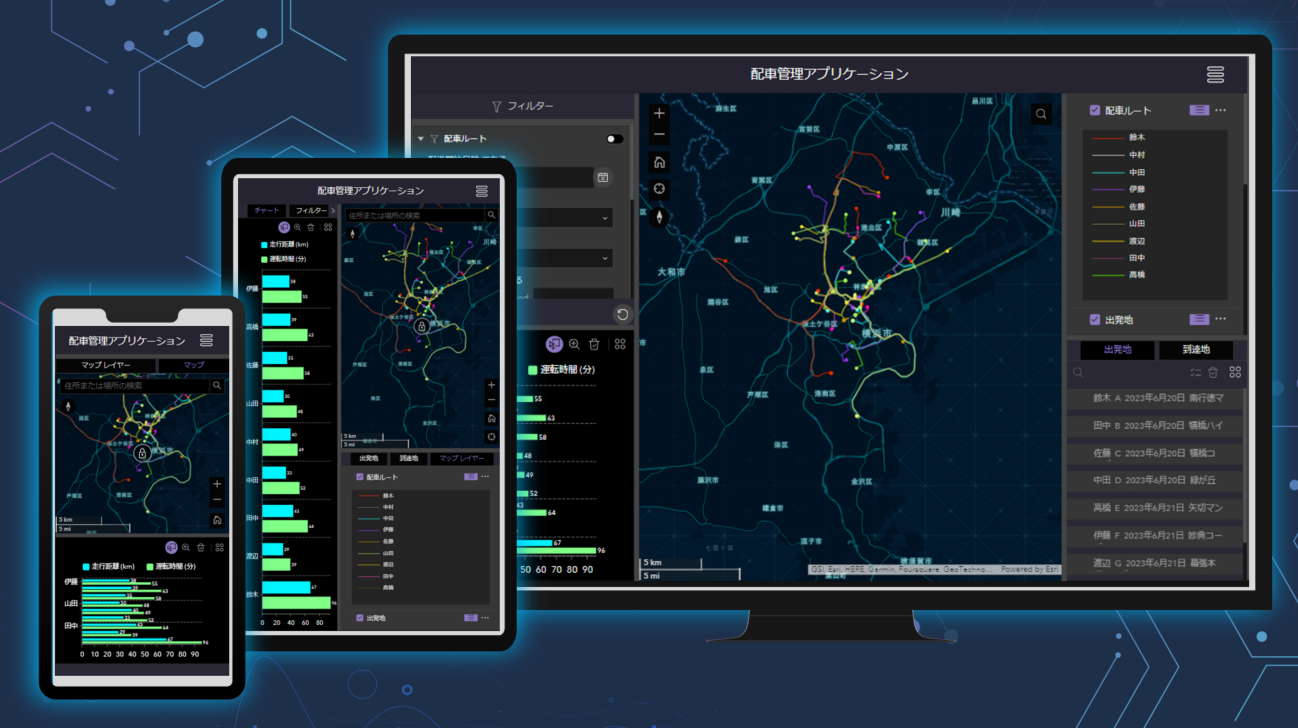Viewport: 1298px width, 728px height.
Task: Click the address search field on the tablet
Action: 414,215
